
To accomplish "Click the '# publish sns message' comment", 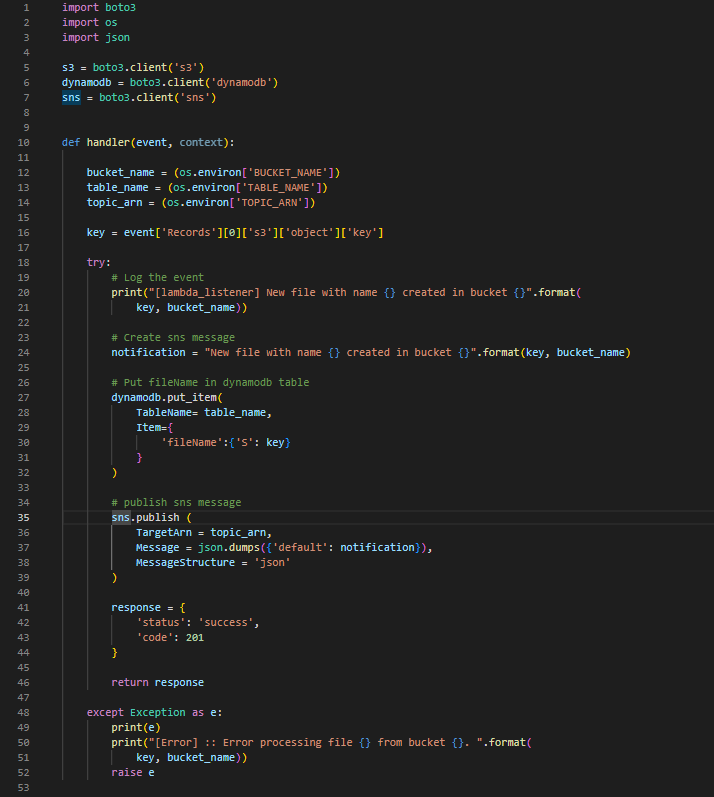I will [176, 502].
